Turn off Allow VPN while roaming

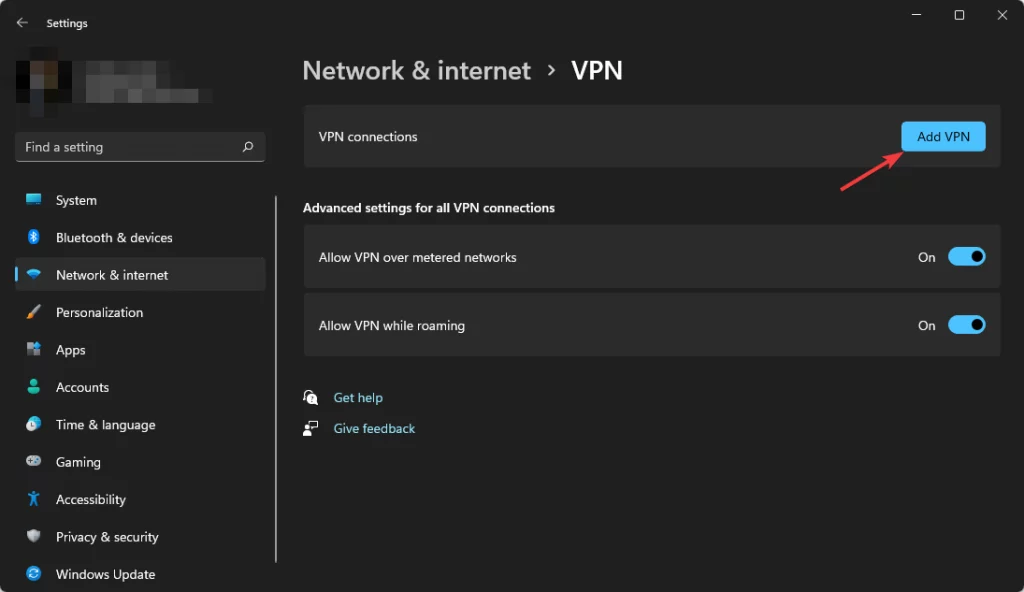click(966, 324)
